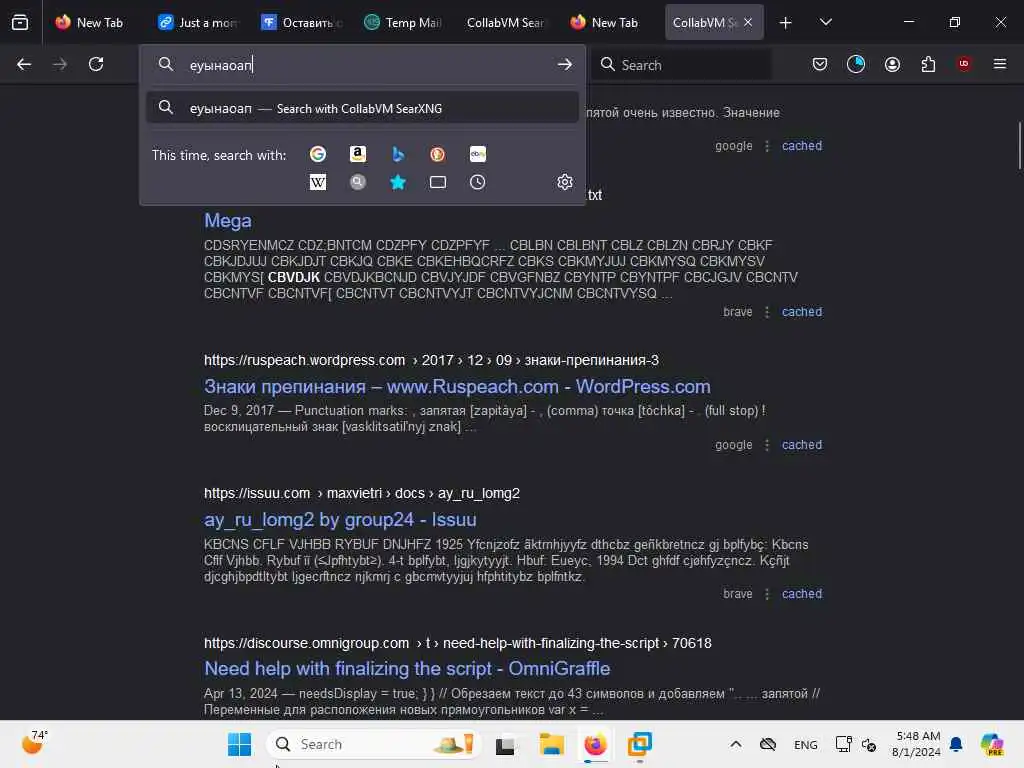
Task: Search this time with Wikipedia
Action: point(318,182)
